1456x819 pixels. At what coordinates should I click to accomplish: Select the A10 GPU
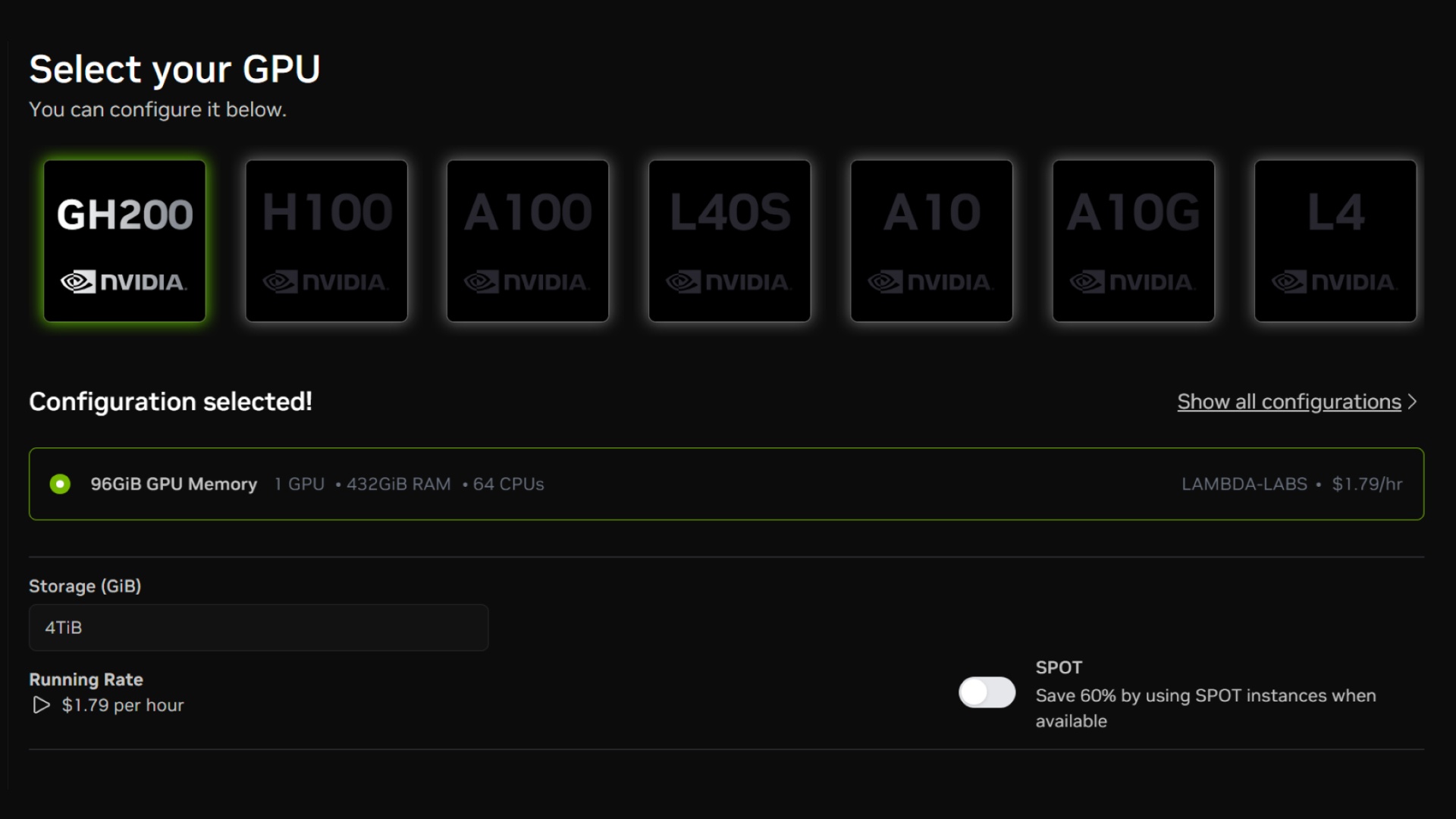coord(931,240)
